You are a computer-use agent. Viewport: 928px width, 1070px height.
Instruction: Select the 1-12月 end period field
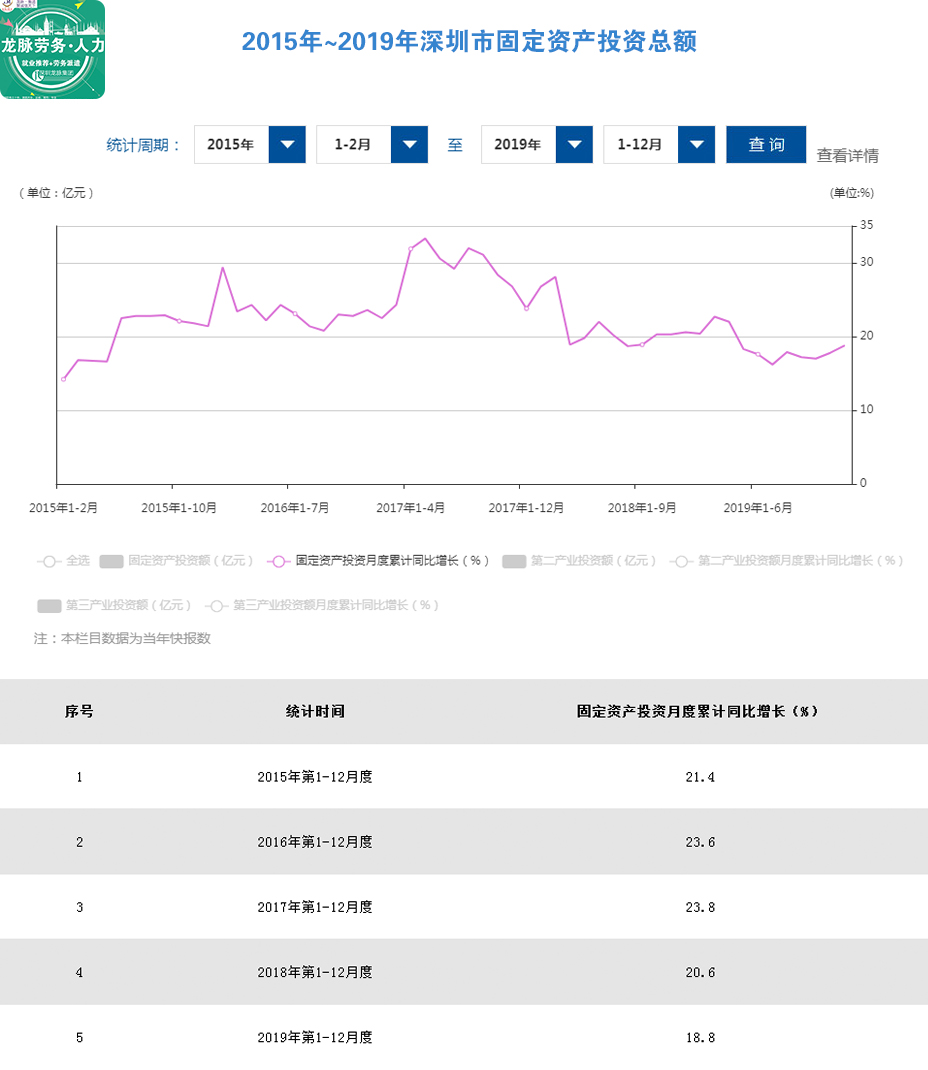click(640, 145)
